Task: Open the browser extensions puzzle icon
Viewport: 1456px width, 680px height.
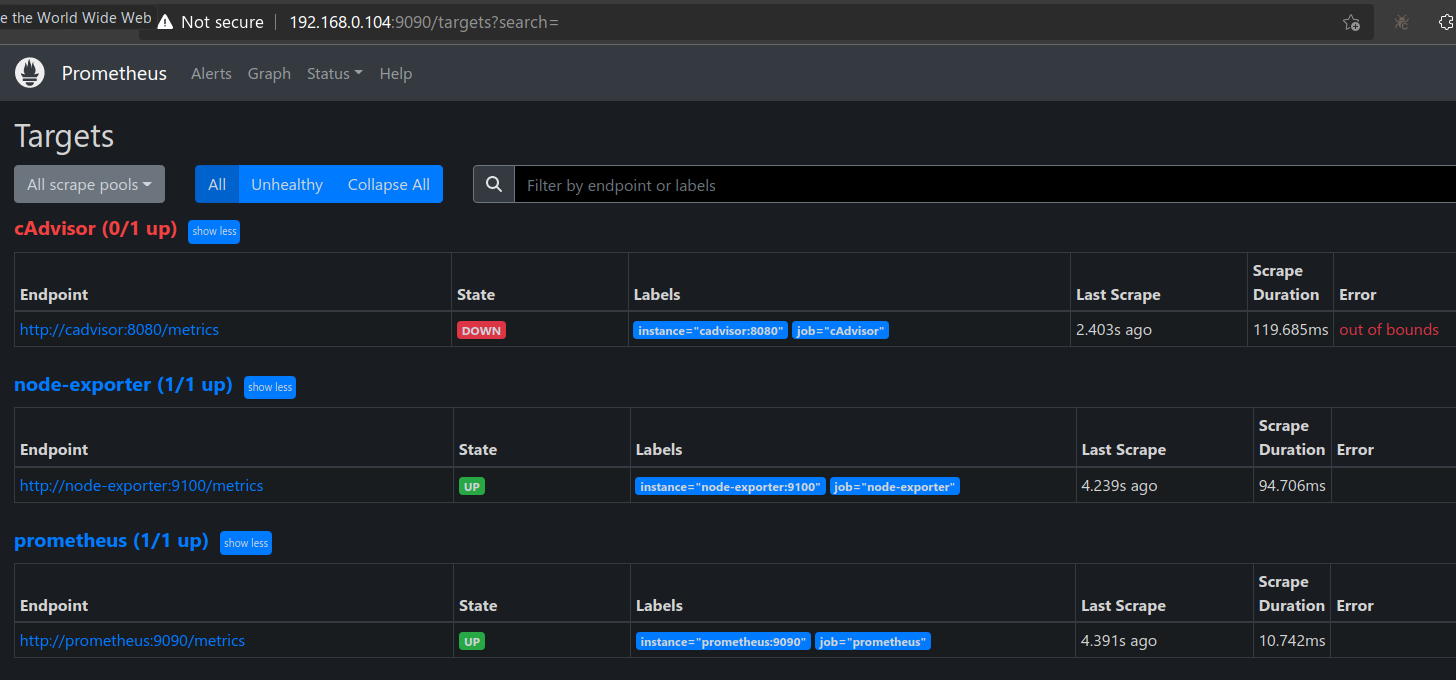Action: (x=1446, y=22)
